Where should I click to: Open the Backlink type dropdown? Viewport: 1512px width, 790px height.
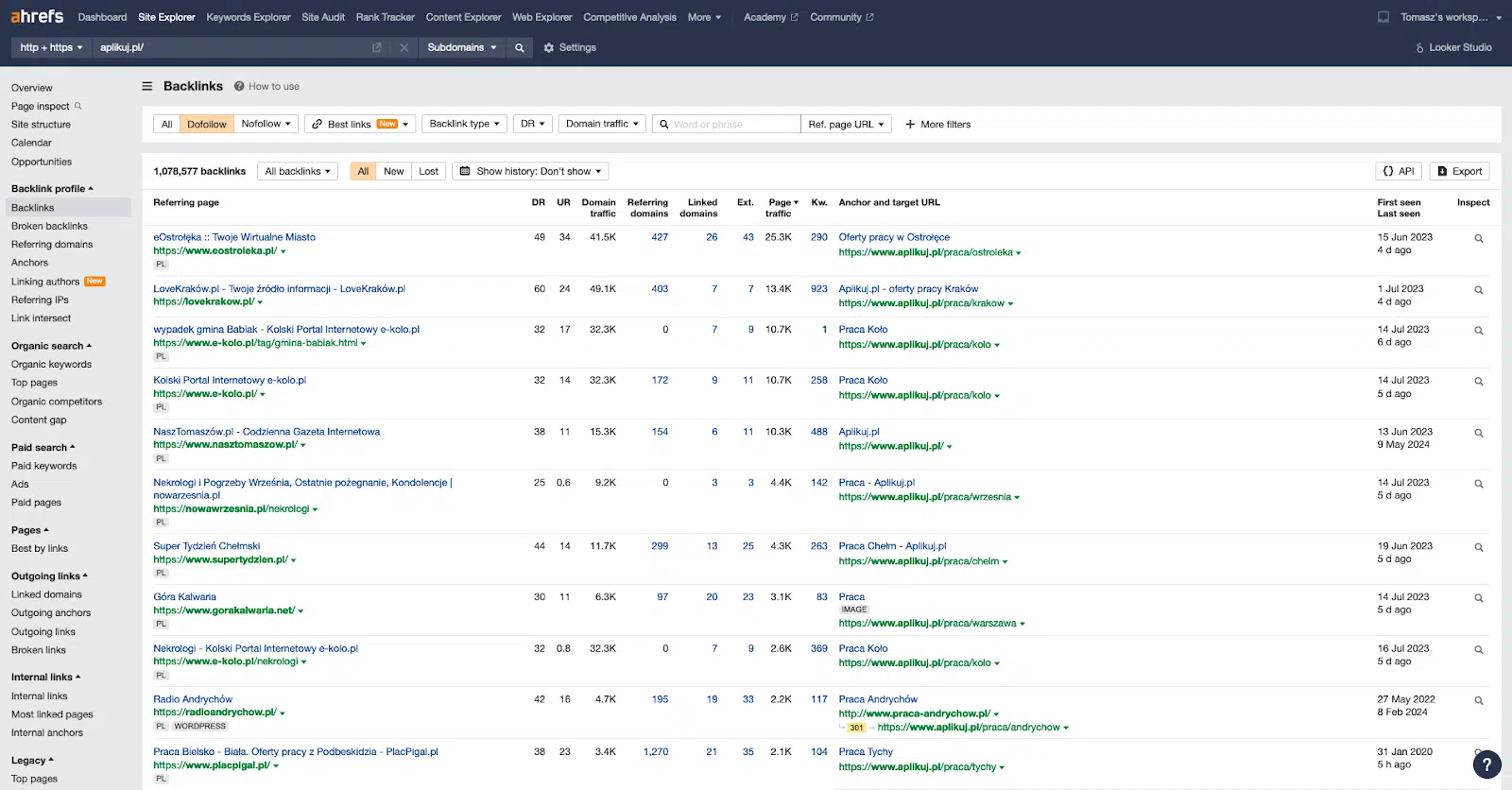[x=464, y=124]
